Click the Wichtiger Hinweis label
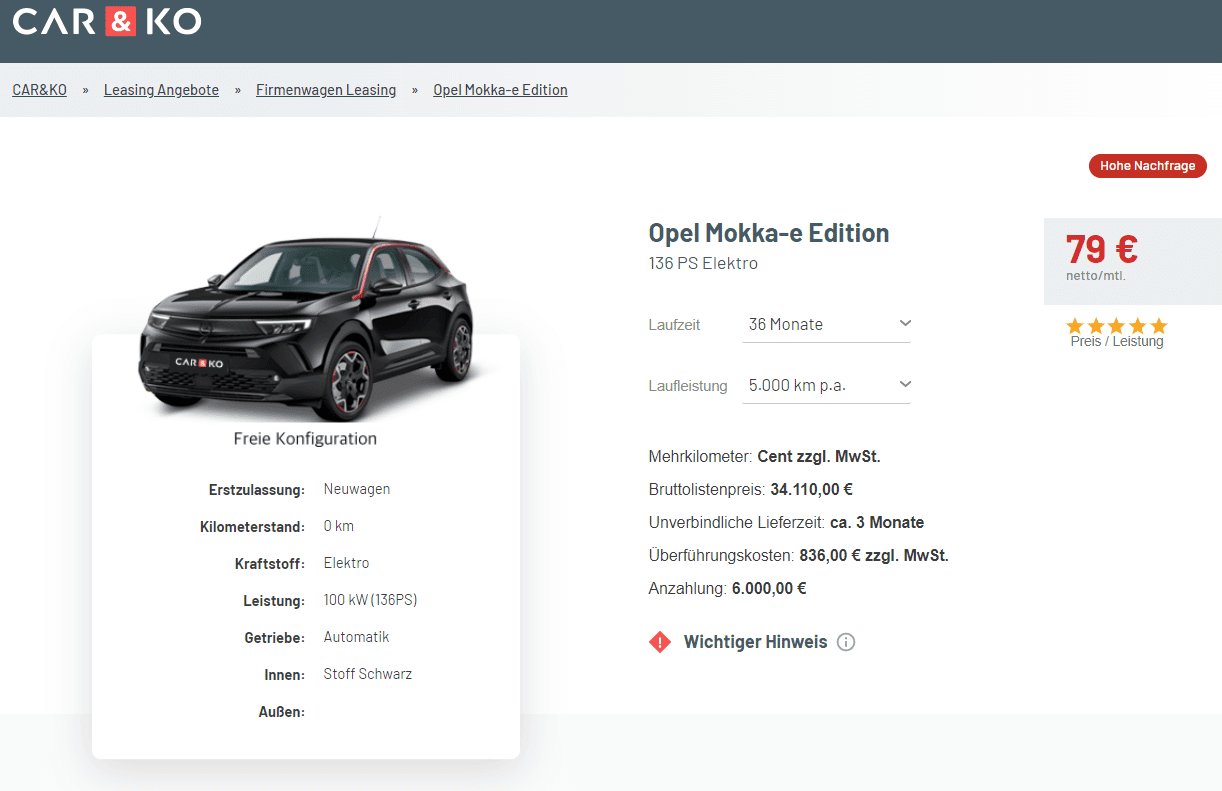Viewport: 1222px width, 791px height. pos(755,642)
